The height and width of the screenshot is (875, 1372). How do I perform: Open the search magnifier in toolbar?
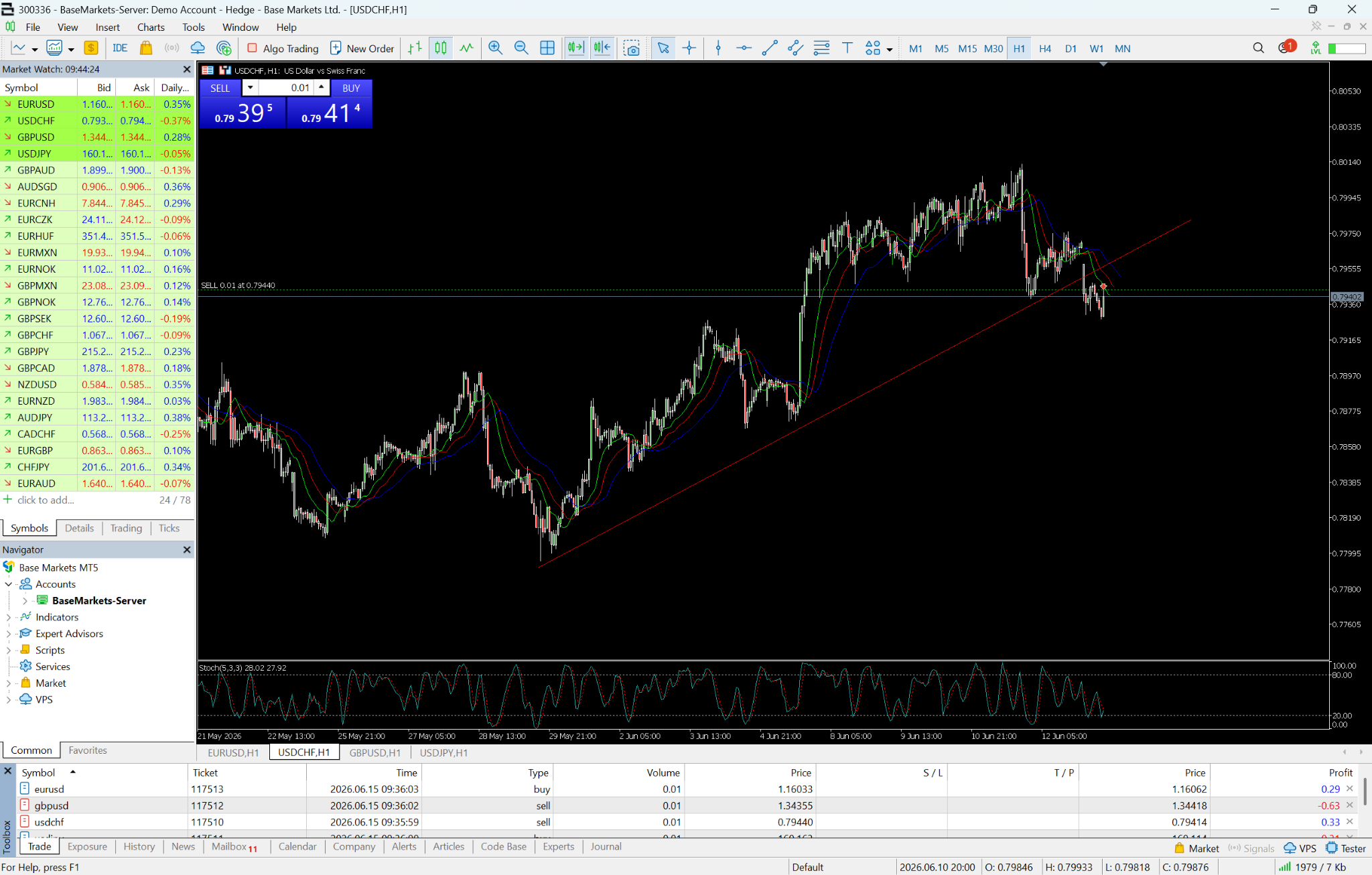coord(1258,48)
